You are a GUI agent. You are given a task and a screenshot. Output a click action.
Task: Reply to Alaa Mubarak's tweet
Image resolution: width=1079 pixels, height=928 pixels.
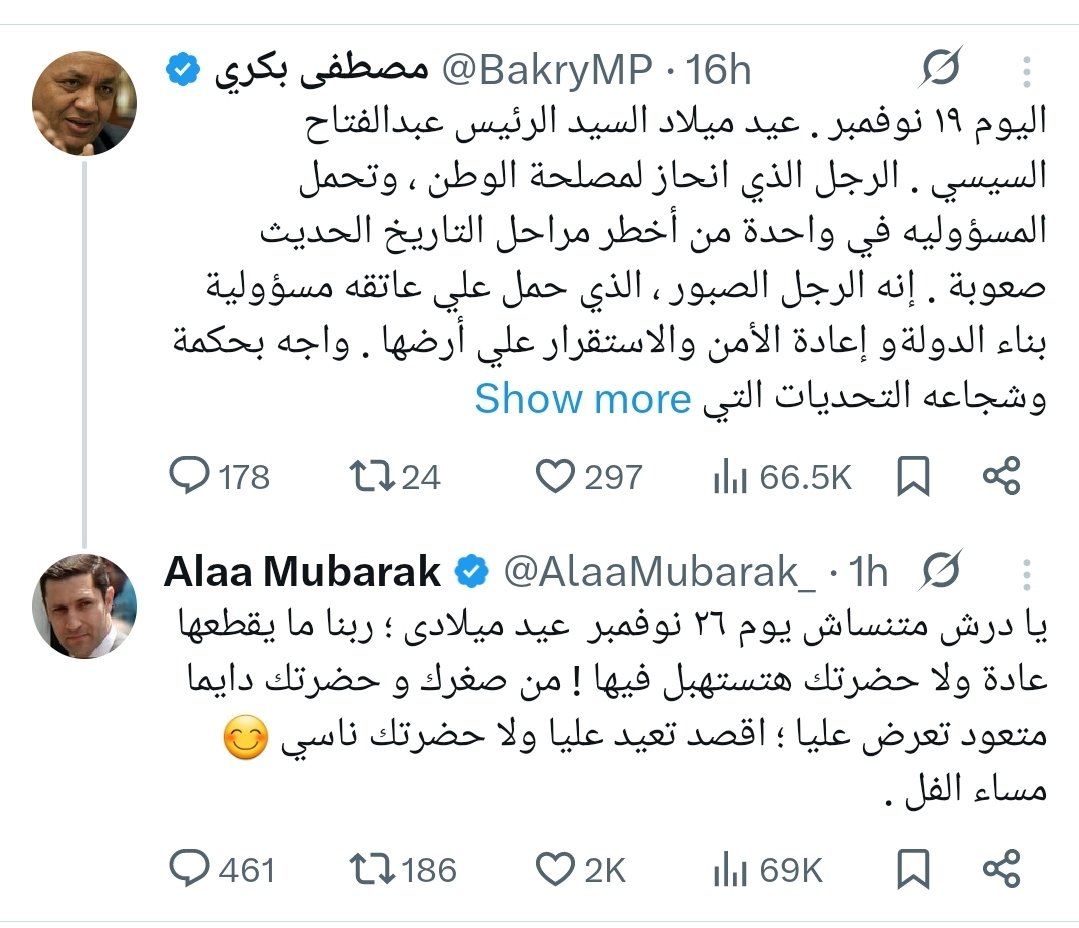pos(187,870)
